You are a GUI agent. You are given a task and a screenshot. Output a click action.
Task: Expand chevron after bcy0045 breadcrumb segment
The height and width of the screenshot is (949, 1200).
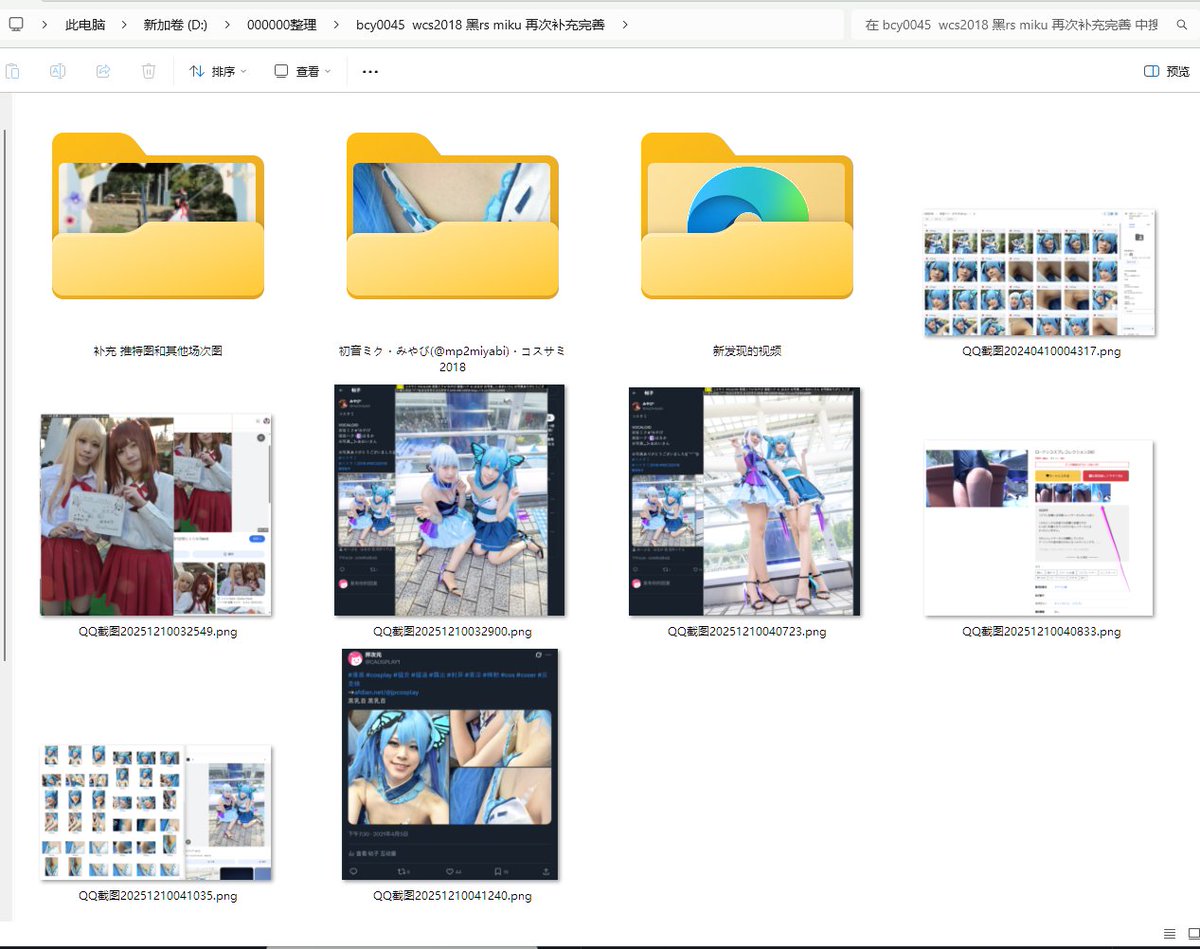[625, 24]
